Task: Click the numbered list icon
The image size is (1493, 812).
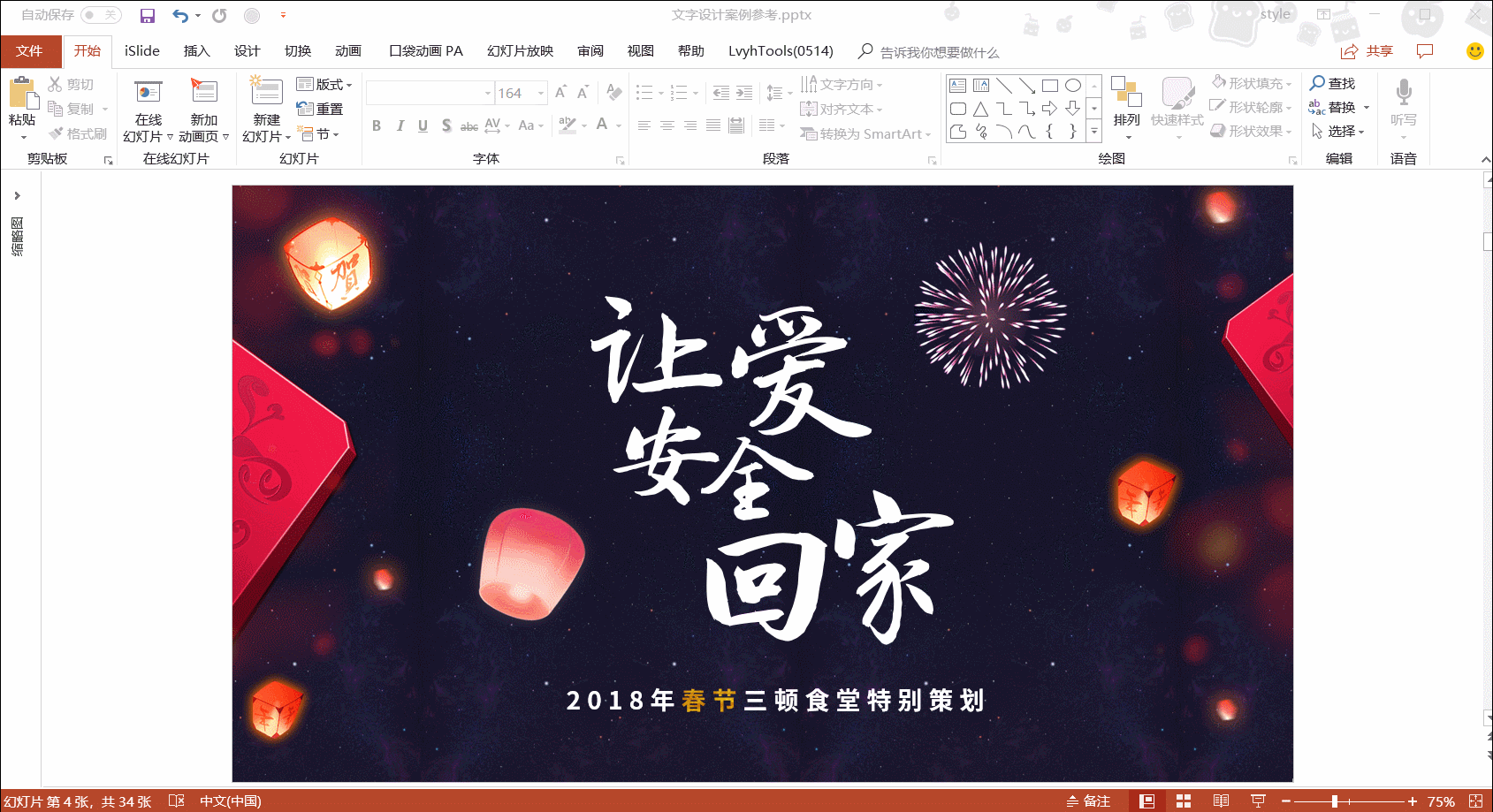Action: pos(679,92)
